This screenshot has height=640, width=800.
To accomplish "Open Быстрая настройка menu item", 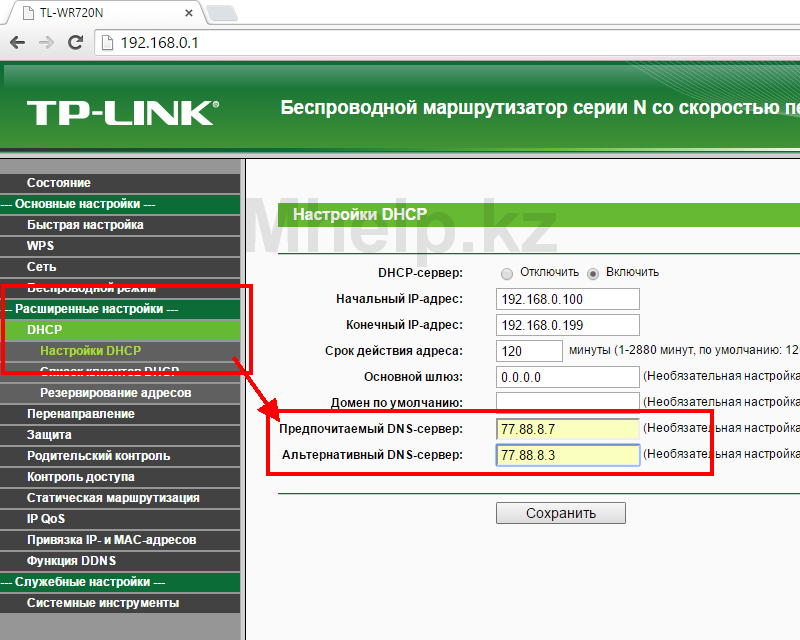I will click(120, 225).
